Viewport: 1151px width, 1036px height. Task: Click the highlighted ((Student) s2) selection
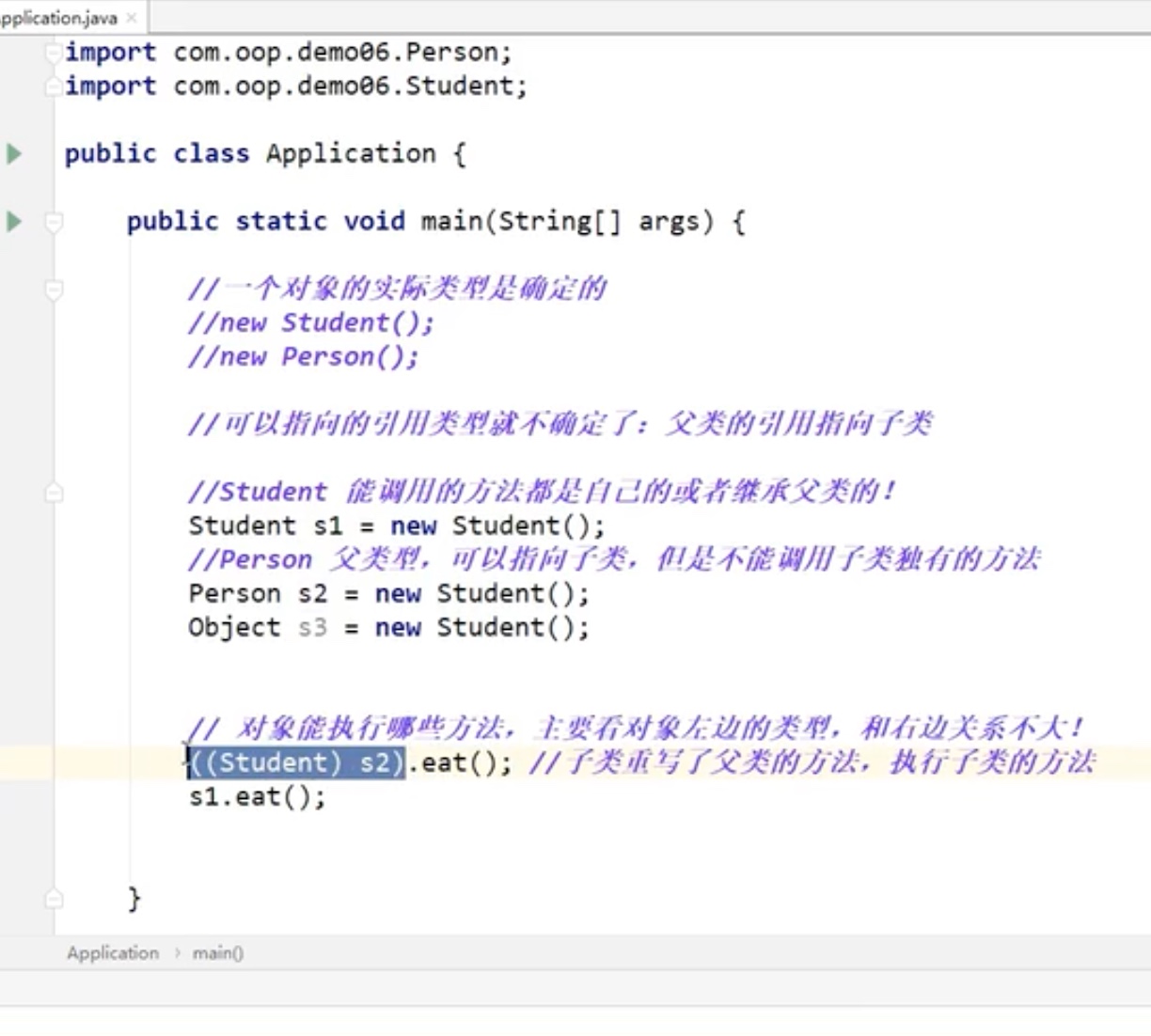pos(297,762)
